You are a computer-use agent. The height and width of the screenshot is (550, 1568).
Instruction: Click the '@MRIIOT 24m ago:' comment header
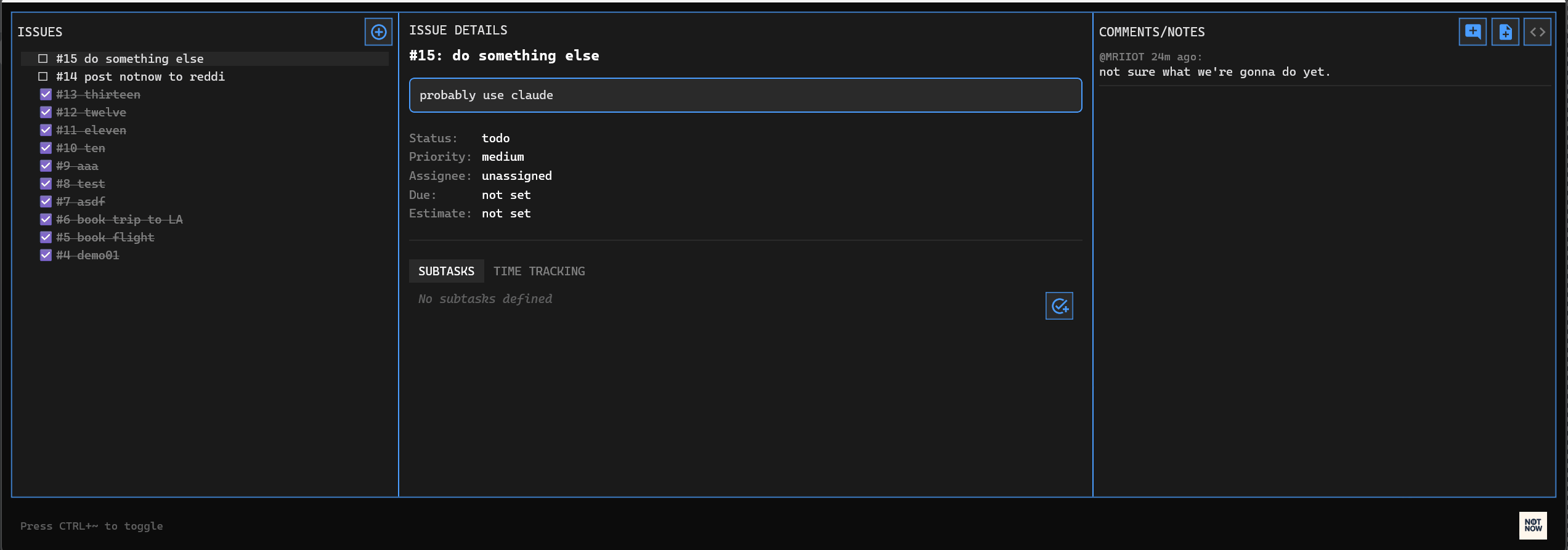tap(1150, 57)
